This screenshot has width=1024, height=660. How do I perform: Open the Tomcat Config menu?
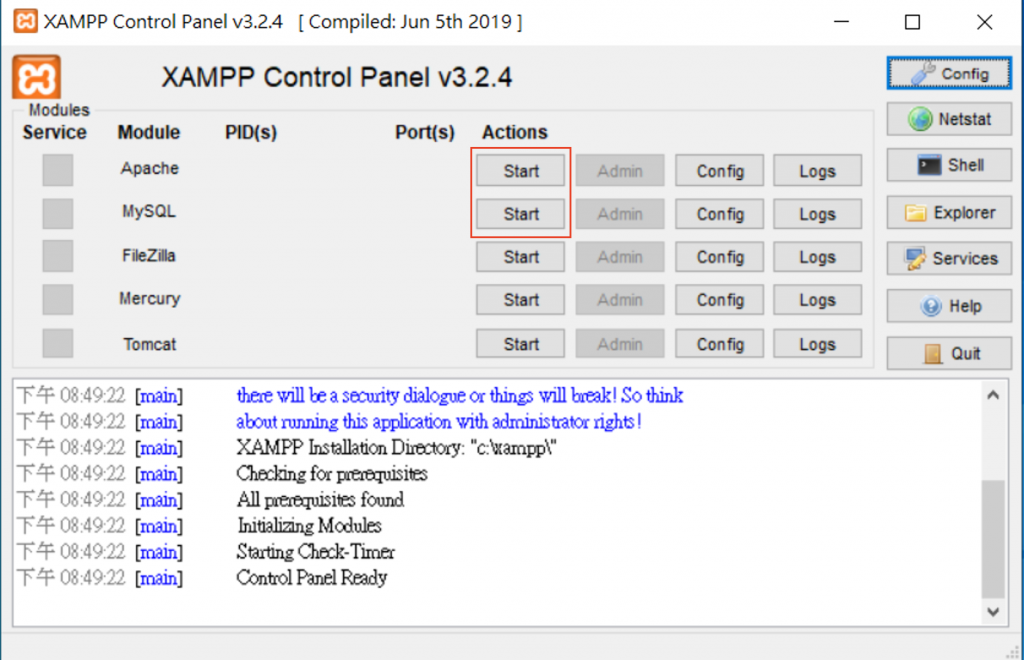[720, 344]
